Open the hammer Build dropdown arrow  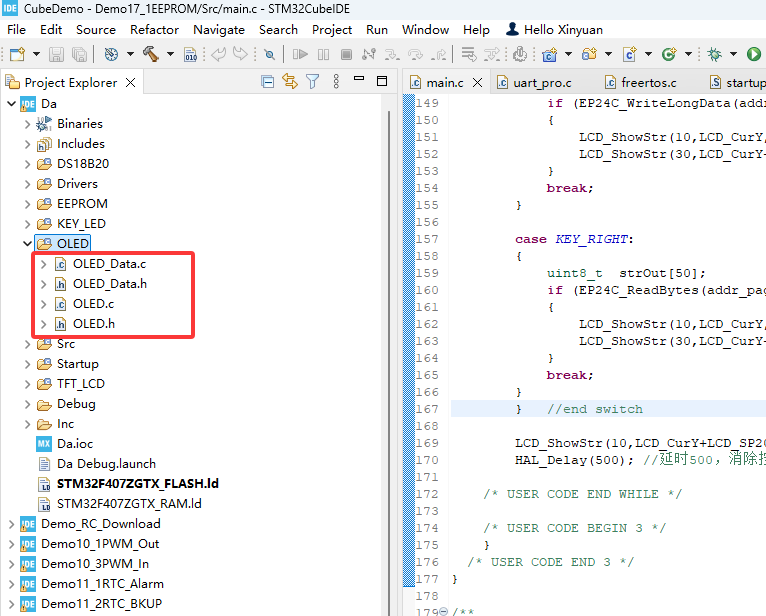click(x=170, y=54)
